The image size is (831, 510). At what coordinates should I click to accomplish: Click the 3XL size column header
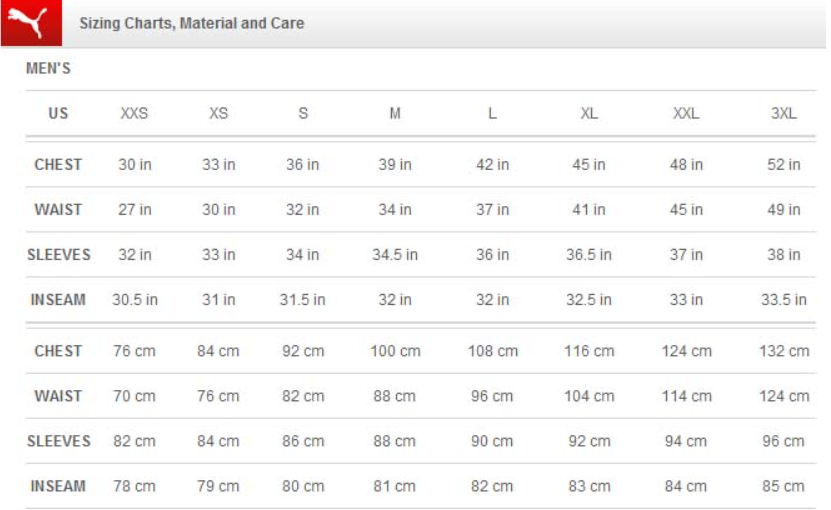point(784,114)
